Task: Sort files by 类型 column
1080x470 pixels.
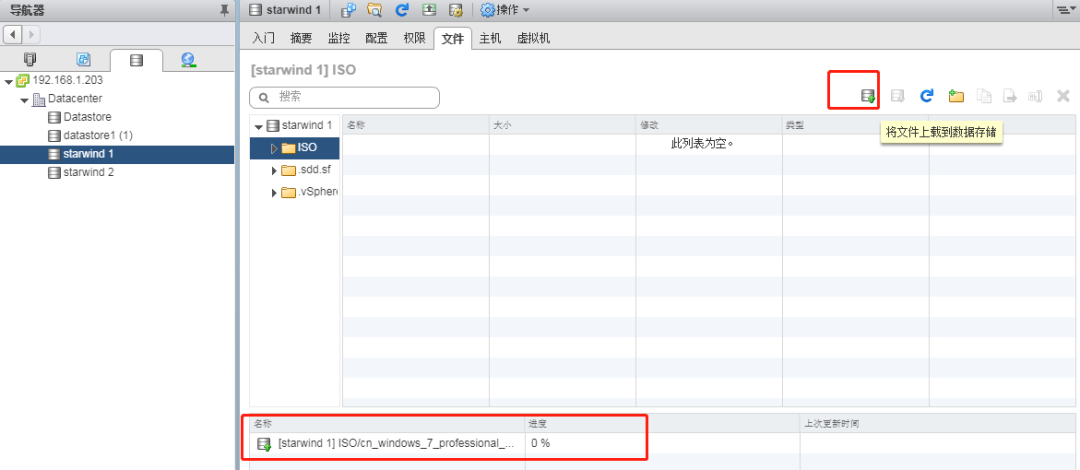Action: point(855,125)
